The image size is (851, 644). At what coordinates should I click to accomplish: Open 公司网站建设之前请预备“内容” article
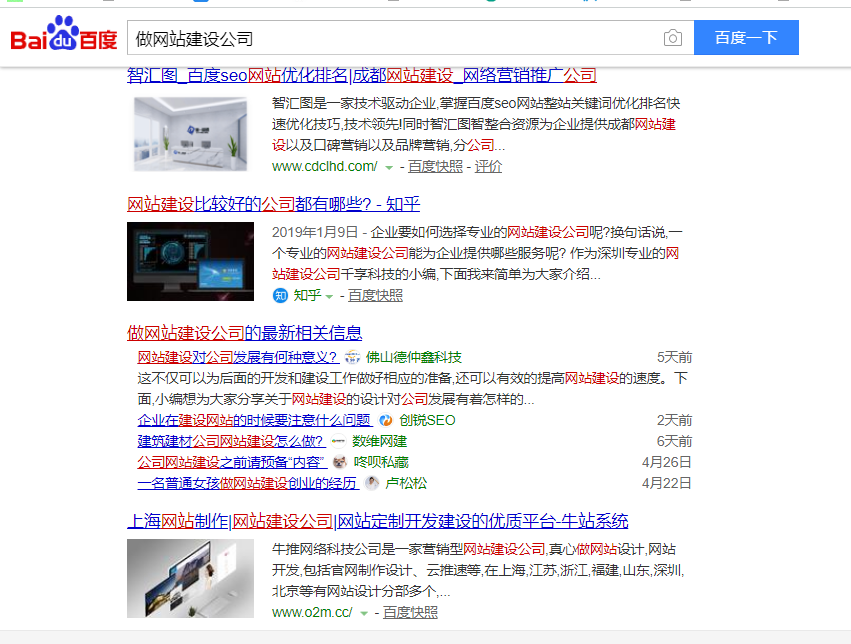(232, 462)
